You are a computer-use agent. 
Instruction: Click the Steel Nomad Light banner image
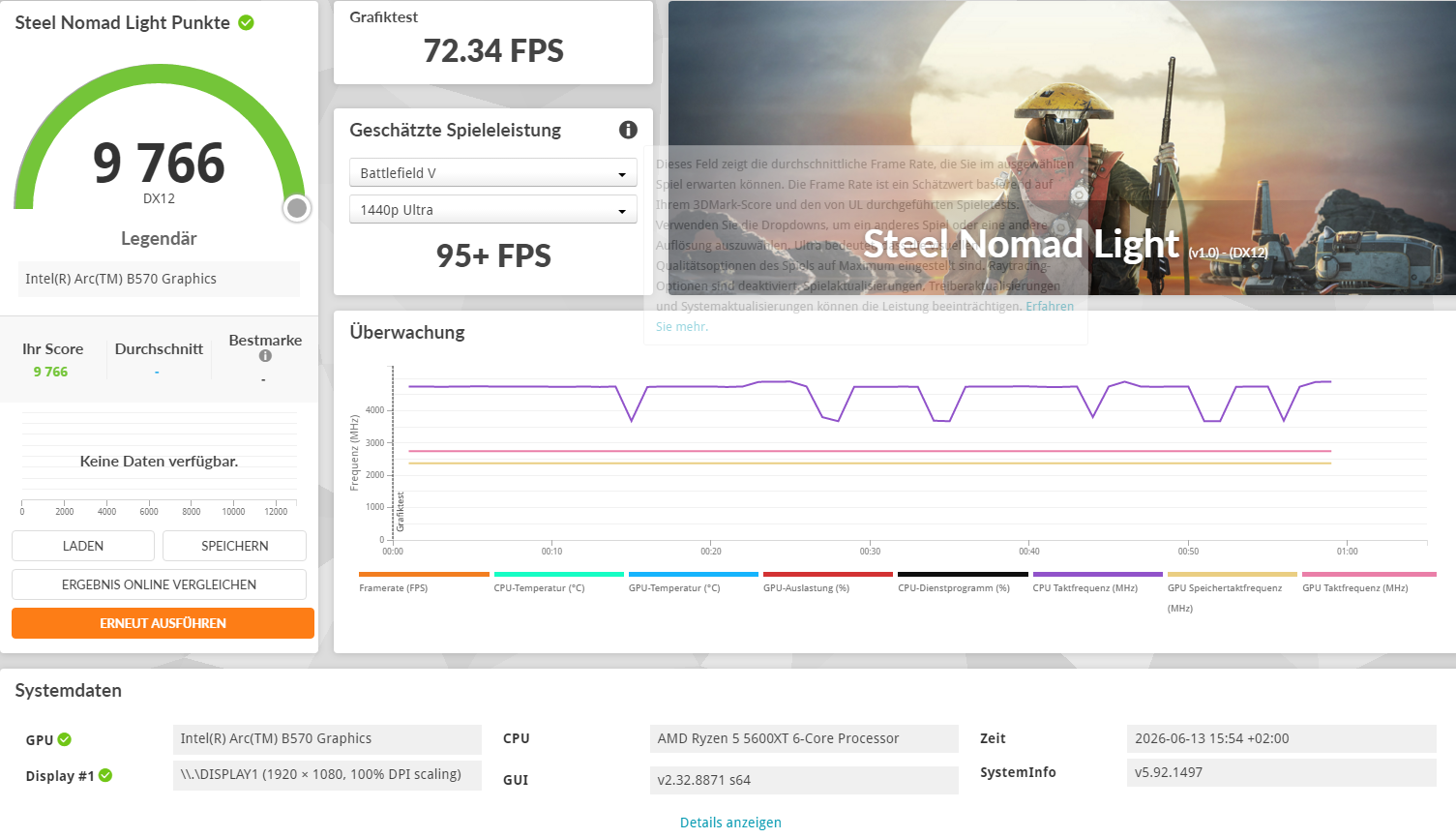coord(1062,148)
